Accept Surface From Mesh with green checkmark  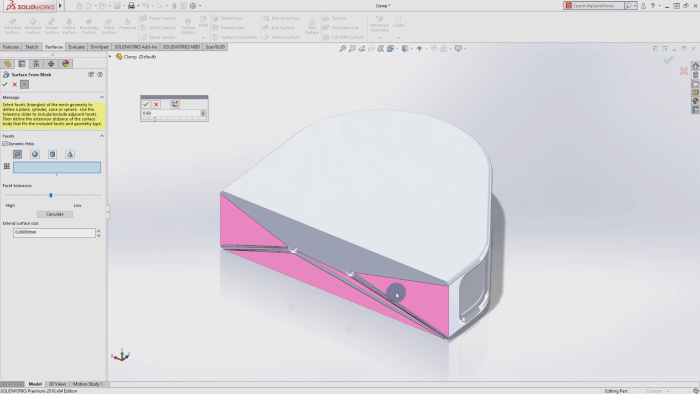tap(5, 84)
